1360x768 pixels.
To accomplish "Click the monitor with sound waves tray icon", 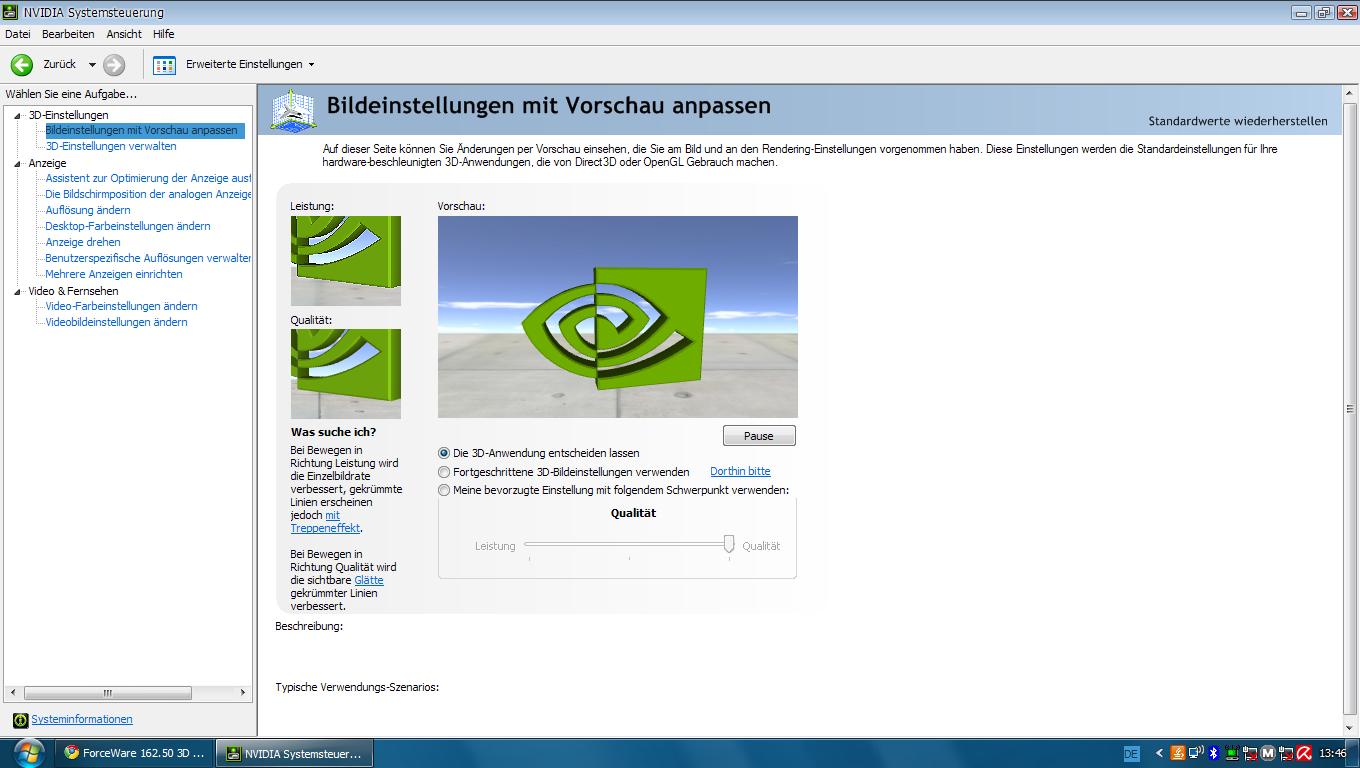I will pyautogui.click(x=1196, y=753).
